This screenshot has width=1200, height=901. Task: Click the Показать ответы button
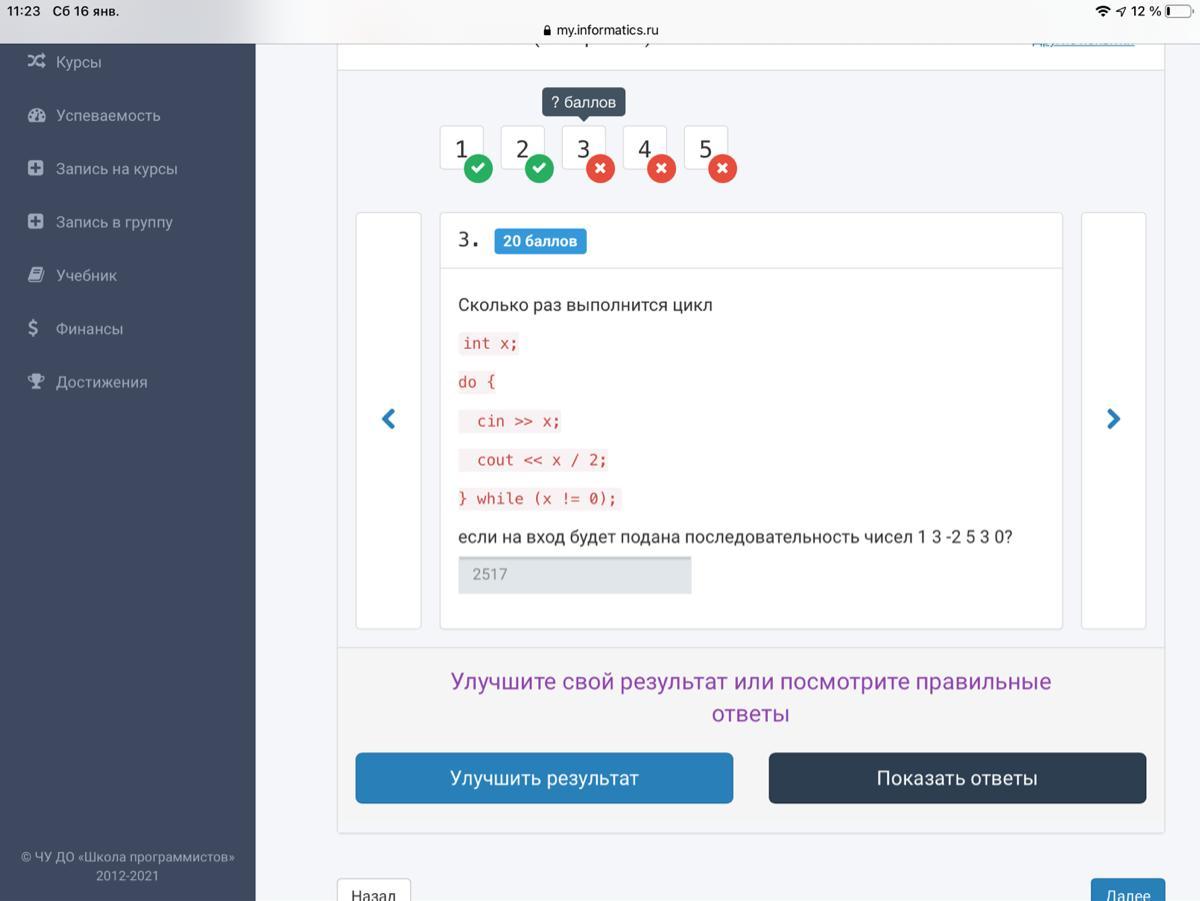(957, 778)
